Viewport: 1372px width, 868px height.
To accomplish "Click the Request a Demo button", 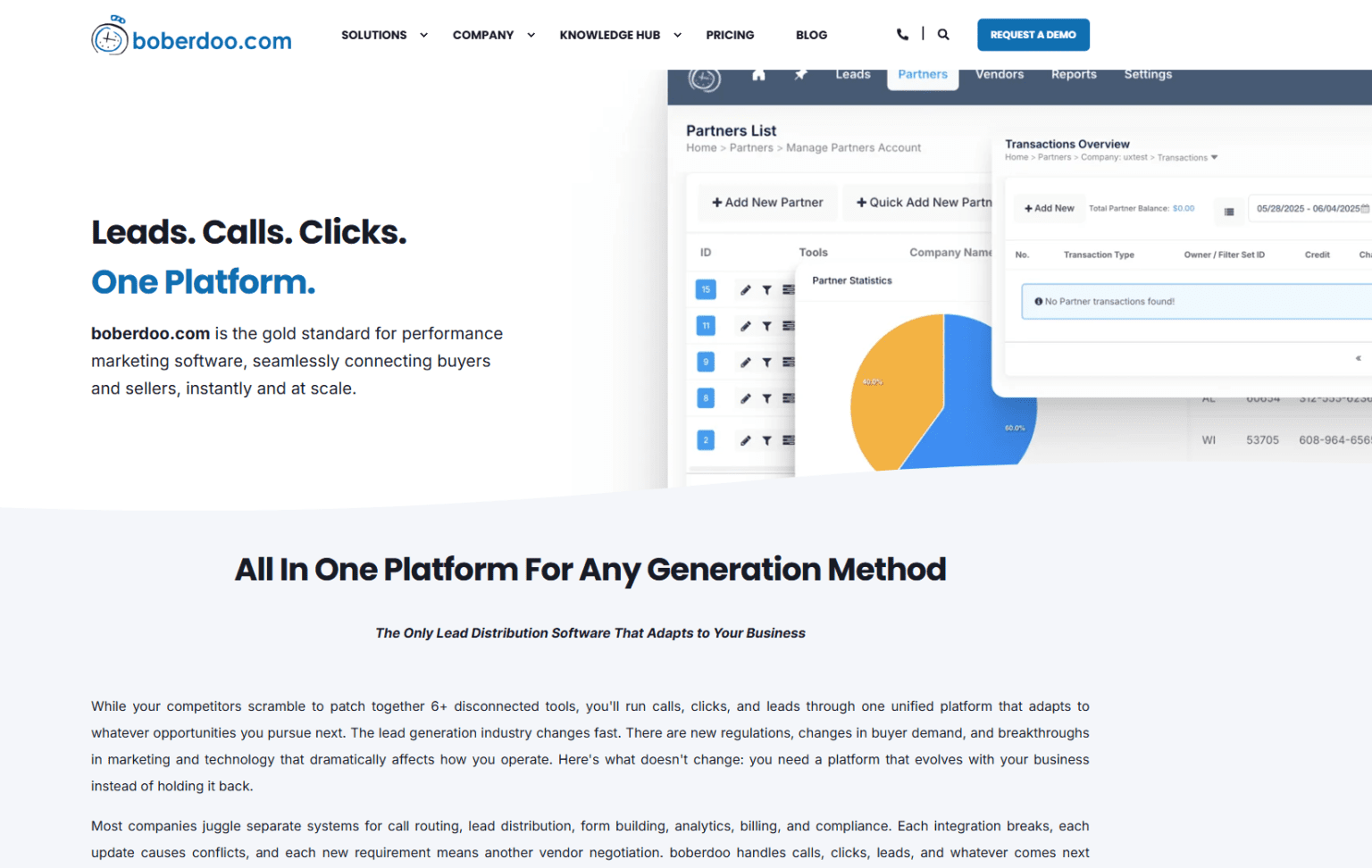I will tap(1033, 35).
